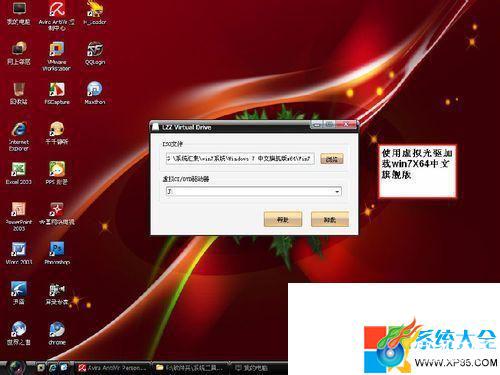Viewport: 500px width, 375px height.
Task: Open the My Computer desktop icon
Action: [x=19, y=13]
